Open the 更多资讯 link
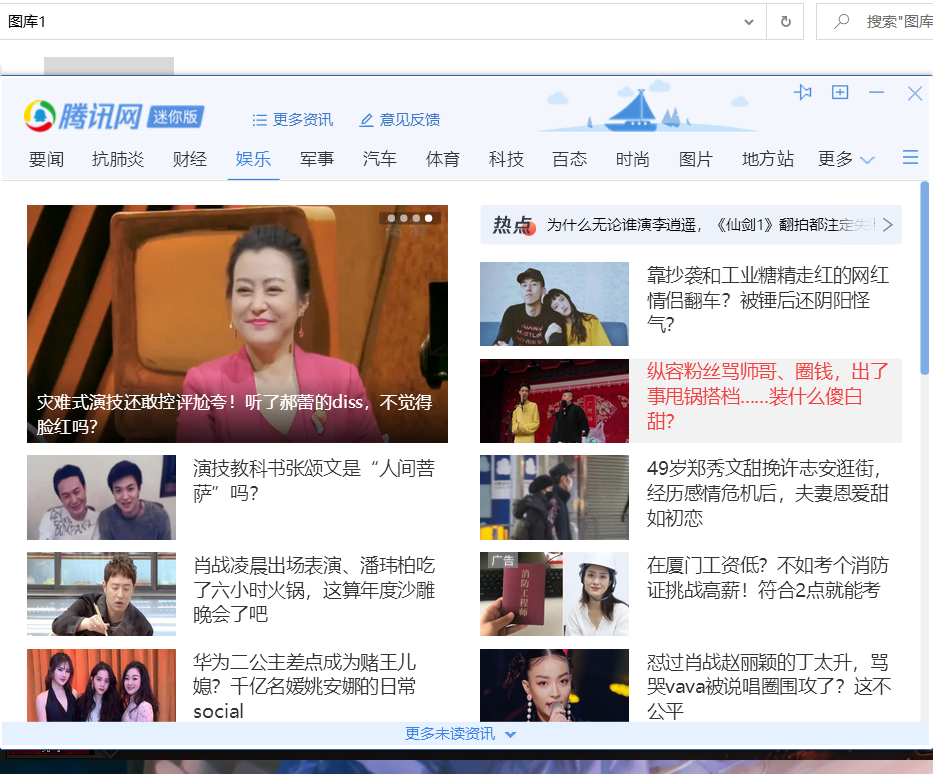 pyautogui.click(x=303, y=120)
